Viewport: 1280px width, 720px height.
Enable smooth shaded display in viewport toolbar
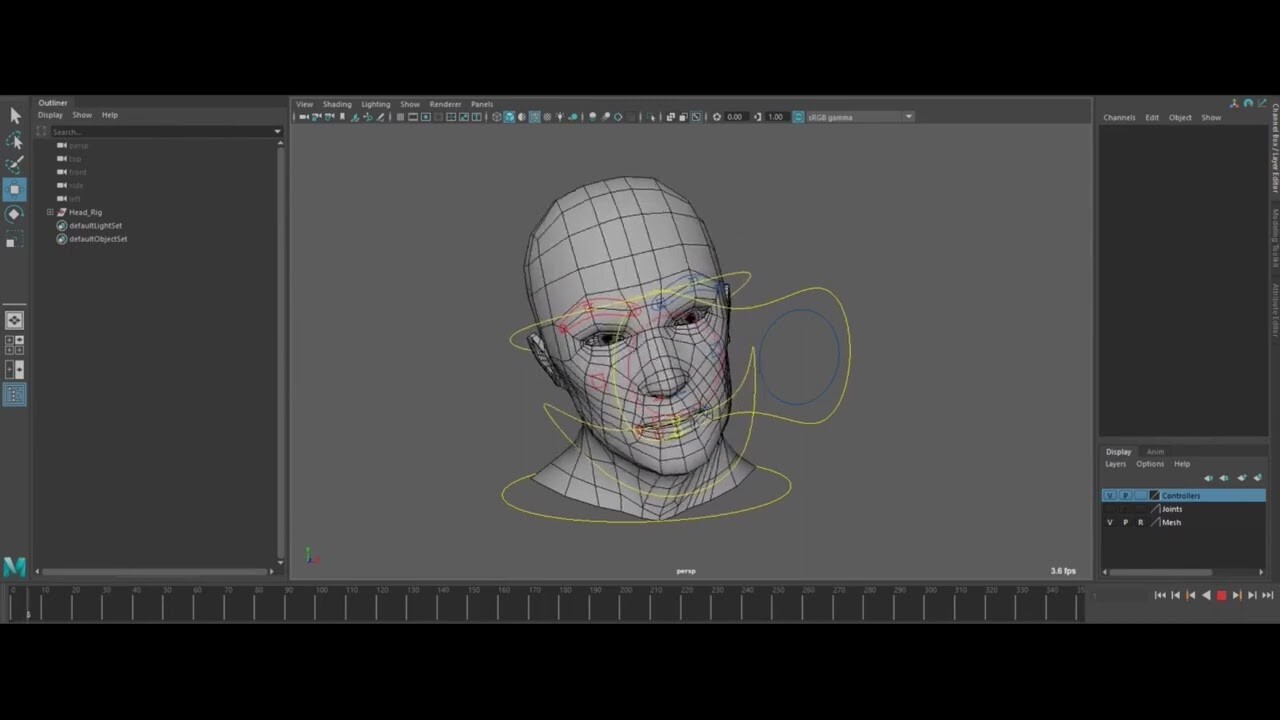click(510, 117)
